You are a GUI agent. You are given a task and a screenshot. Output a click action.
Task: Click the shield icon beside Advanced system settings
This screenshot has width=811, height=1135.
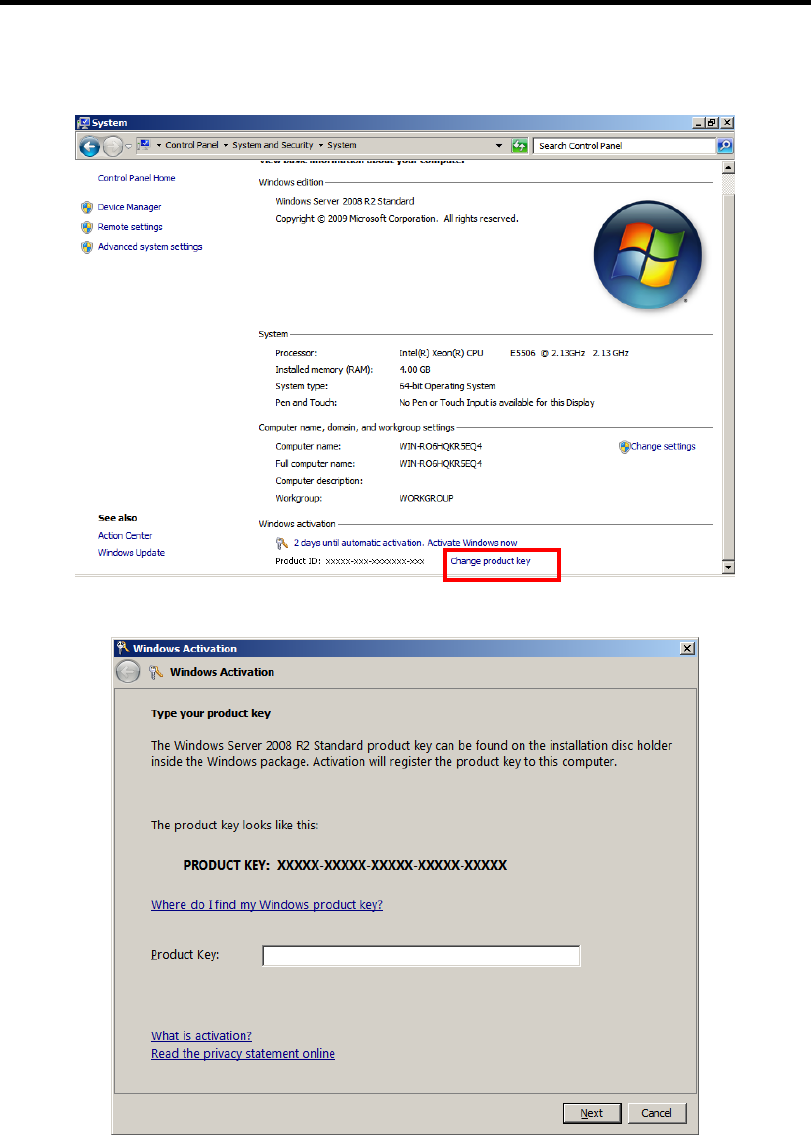(x=87, y=248)
